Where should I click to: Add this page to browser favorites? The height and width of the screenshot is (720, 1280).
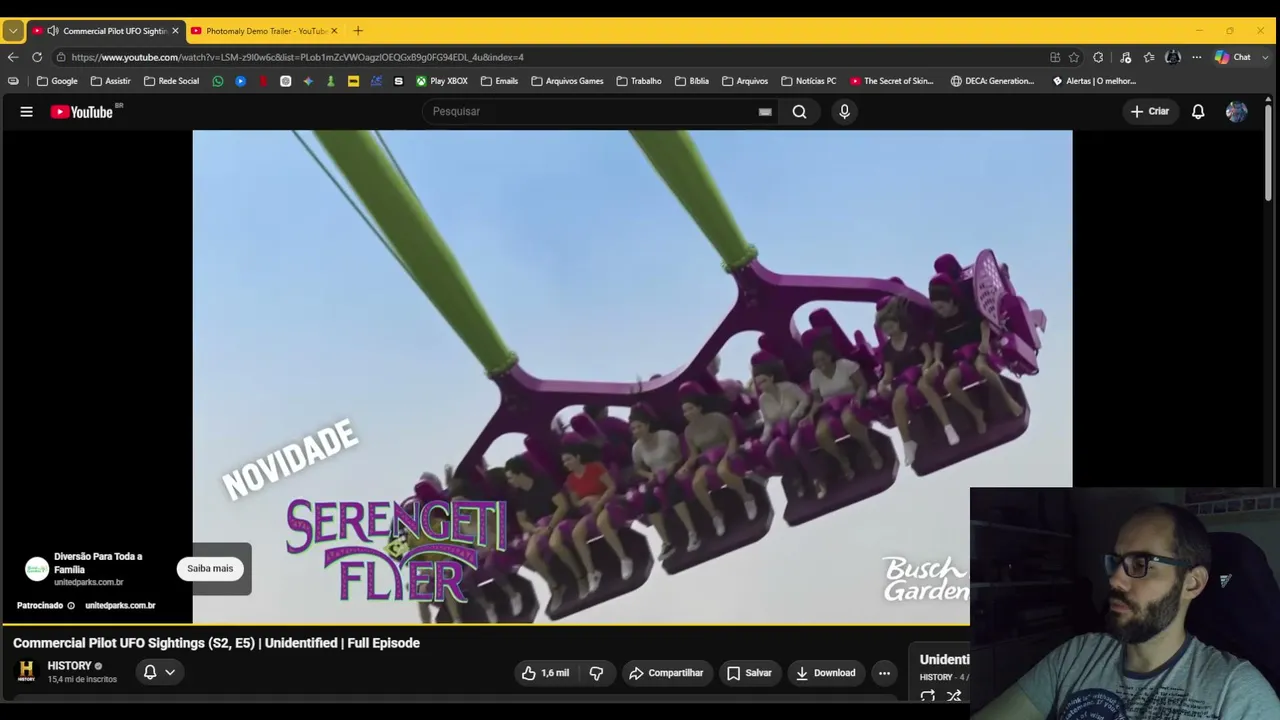tap(1074, 57)
